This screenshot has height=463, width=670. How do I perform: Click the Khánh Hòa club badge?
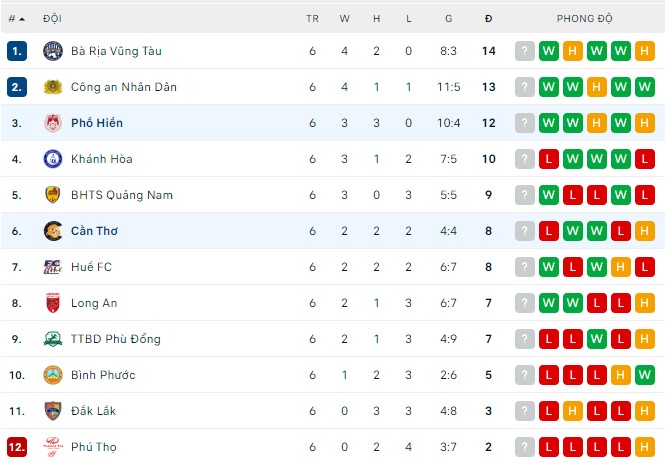52,159
